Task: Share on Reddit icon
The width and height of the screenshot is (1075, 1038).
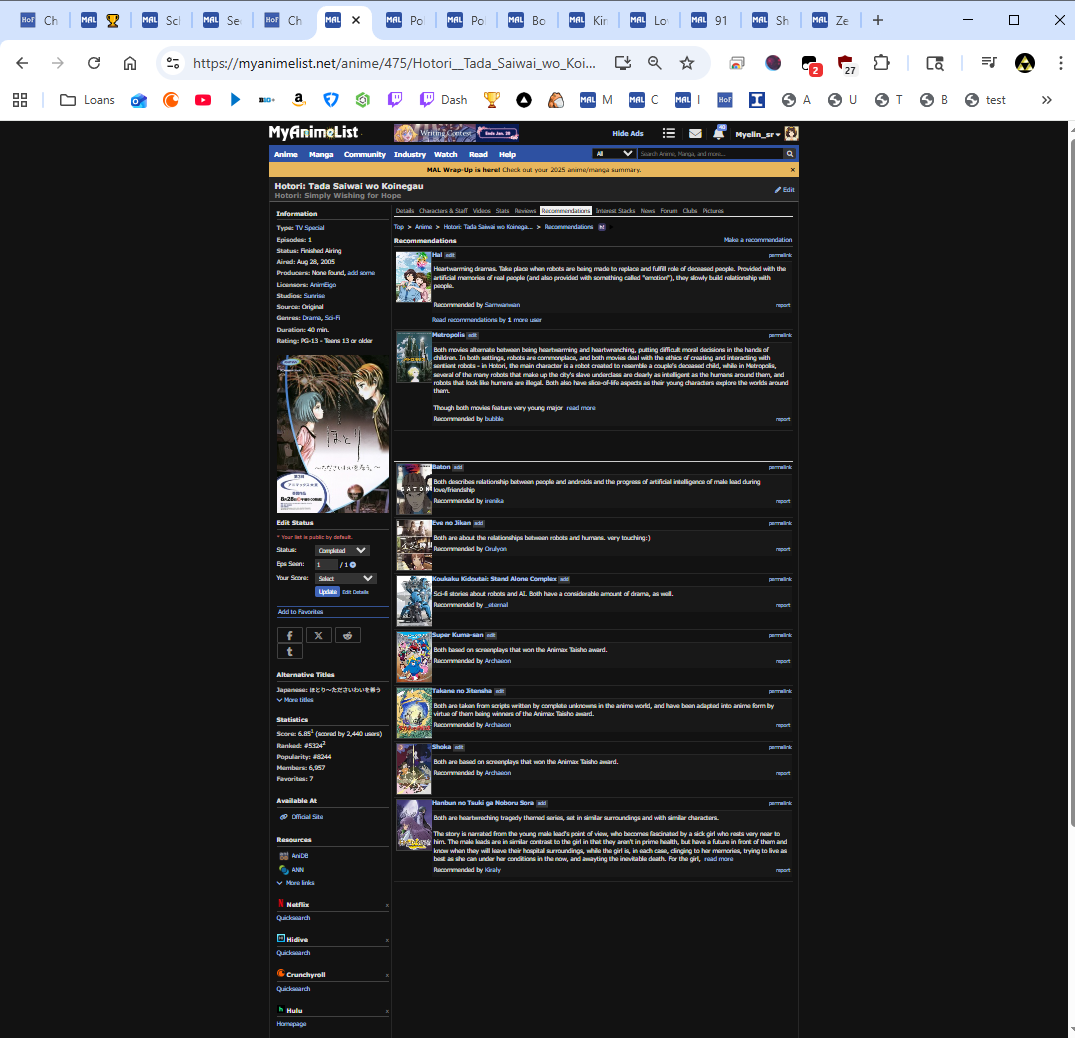Action: pos(348,636)
